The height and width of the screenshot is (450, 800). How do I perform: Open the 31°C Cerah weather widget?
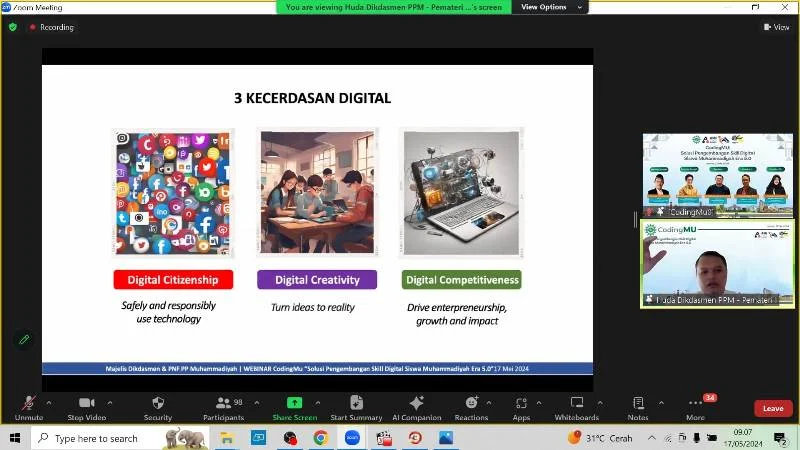coord(601,438)
